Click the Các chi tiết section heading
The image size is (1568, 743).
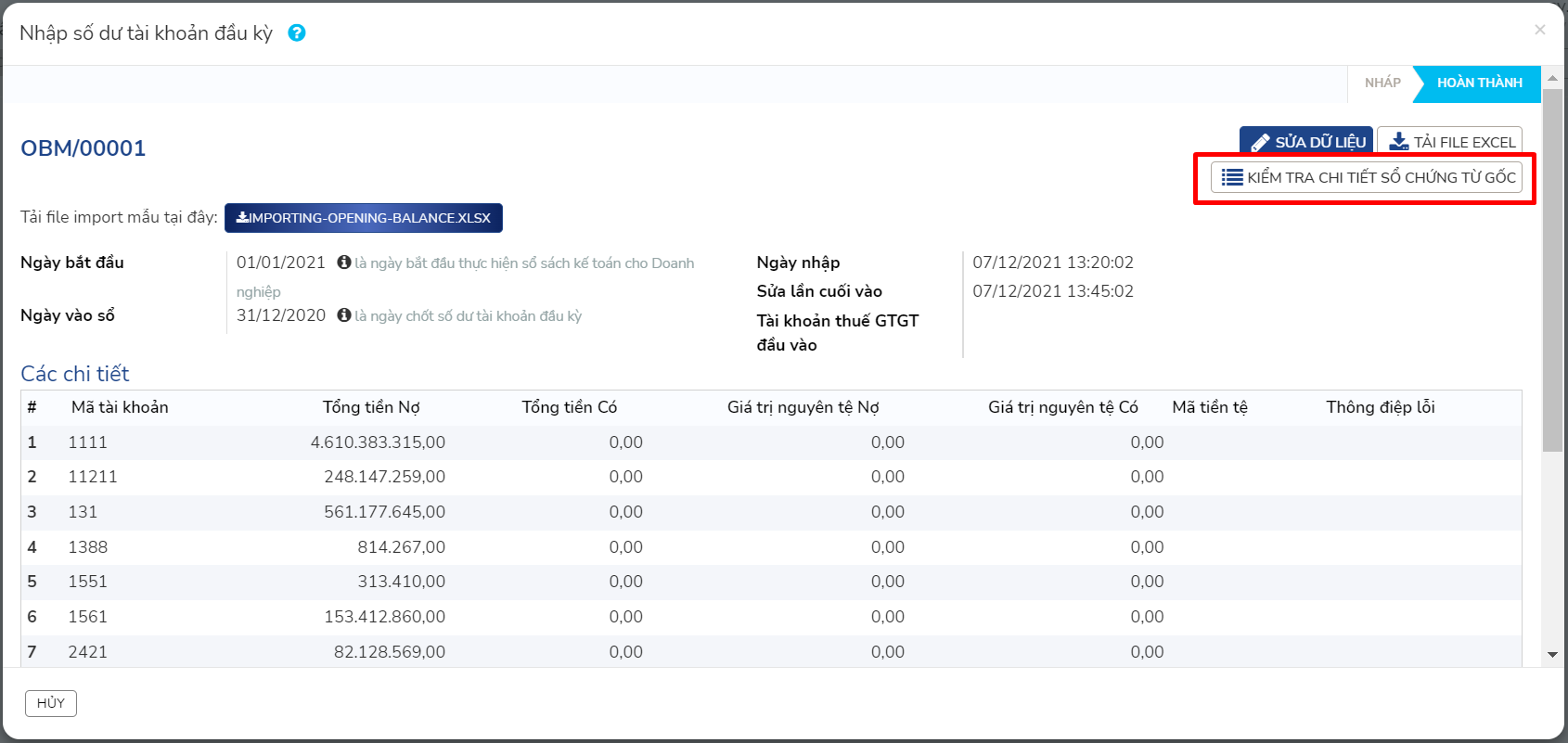point(75,374)
